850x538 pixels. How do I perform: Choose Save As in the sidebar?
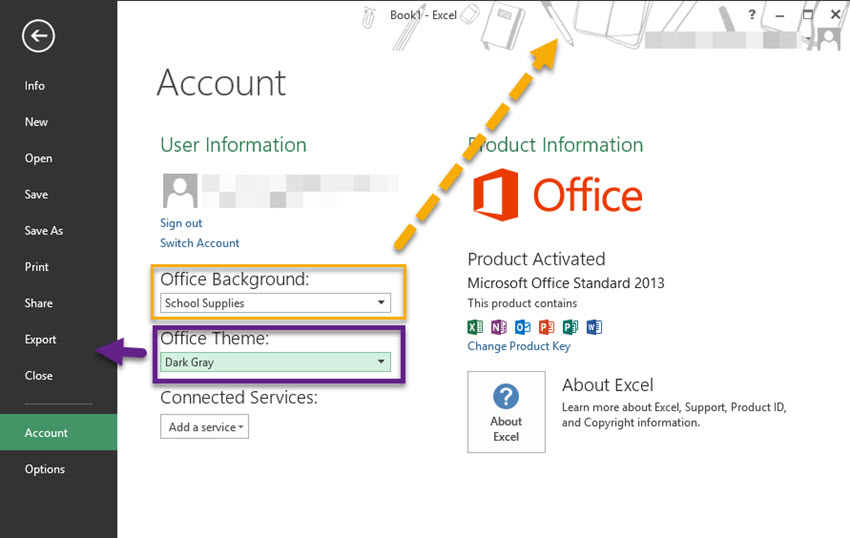(x=44, y=231)
